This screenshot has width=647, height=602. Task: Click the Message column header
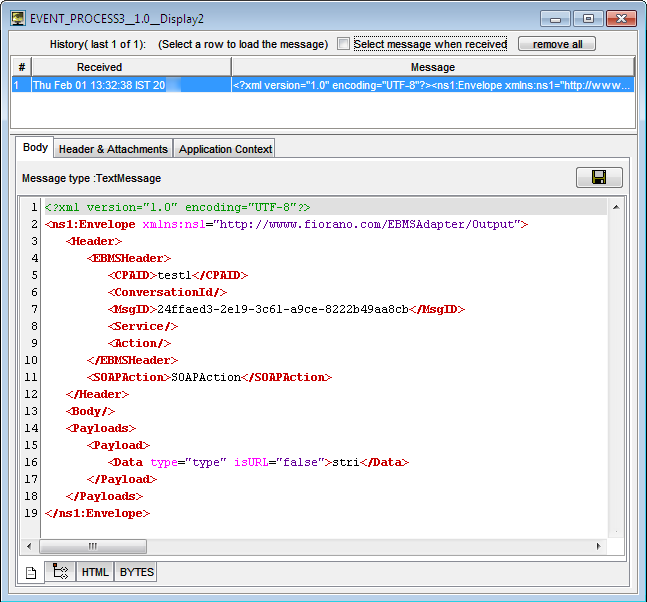click(x=433, y=67)
